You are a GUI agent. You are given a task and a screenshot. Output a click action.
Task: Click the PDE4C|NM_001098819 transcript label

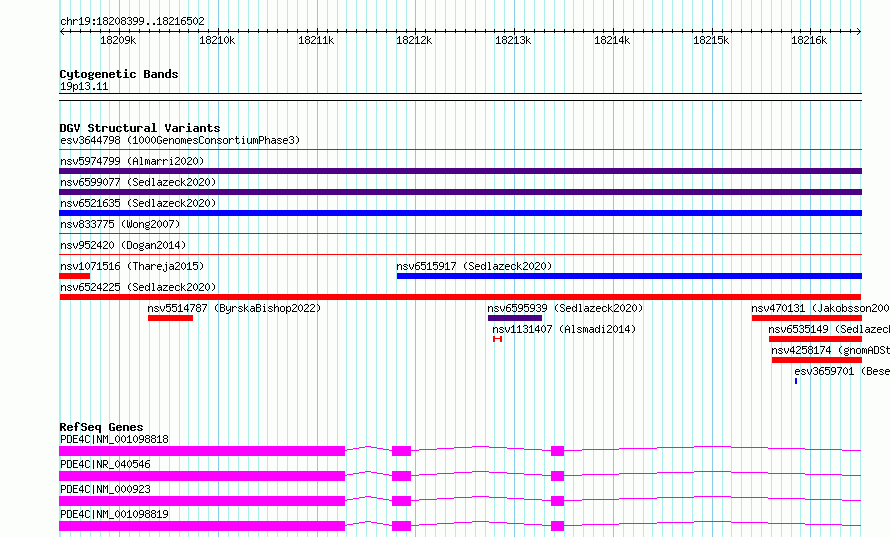click(x=114, y=514)
